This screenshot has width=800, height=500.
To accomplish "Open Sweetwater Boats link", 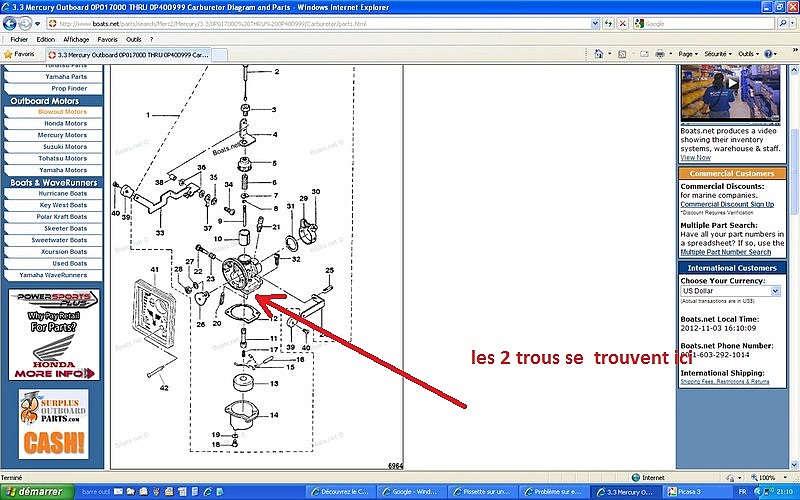I will tap(59, 240).
